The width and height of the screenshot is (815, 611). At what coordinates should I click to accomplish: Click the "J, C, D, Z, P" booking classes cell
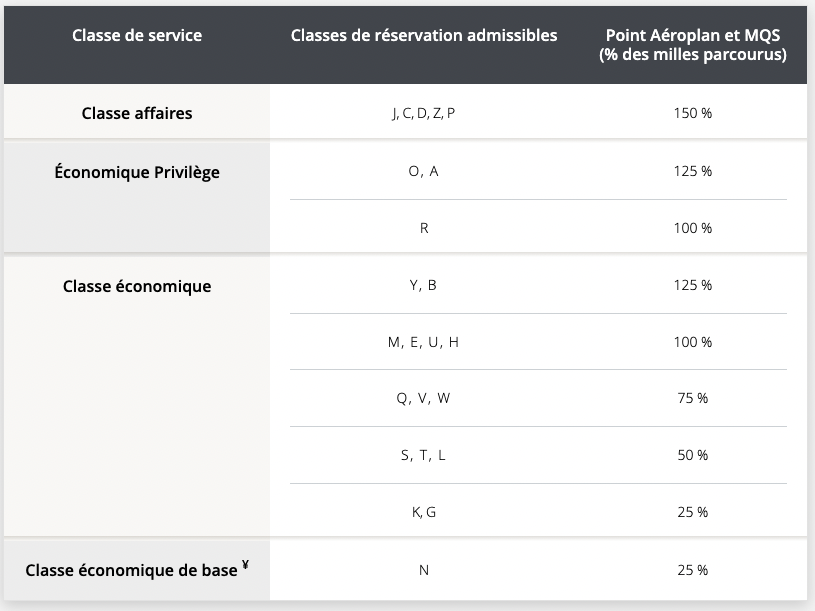(x=424, y=113)
